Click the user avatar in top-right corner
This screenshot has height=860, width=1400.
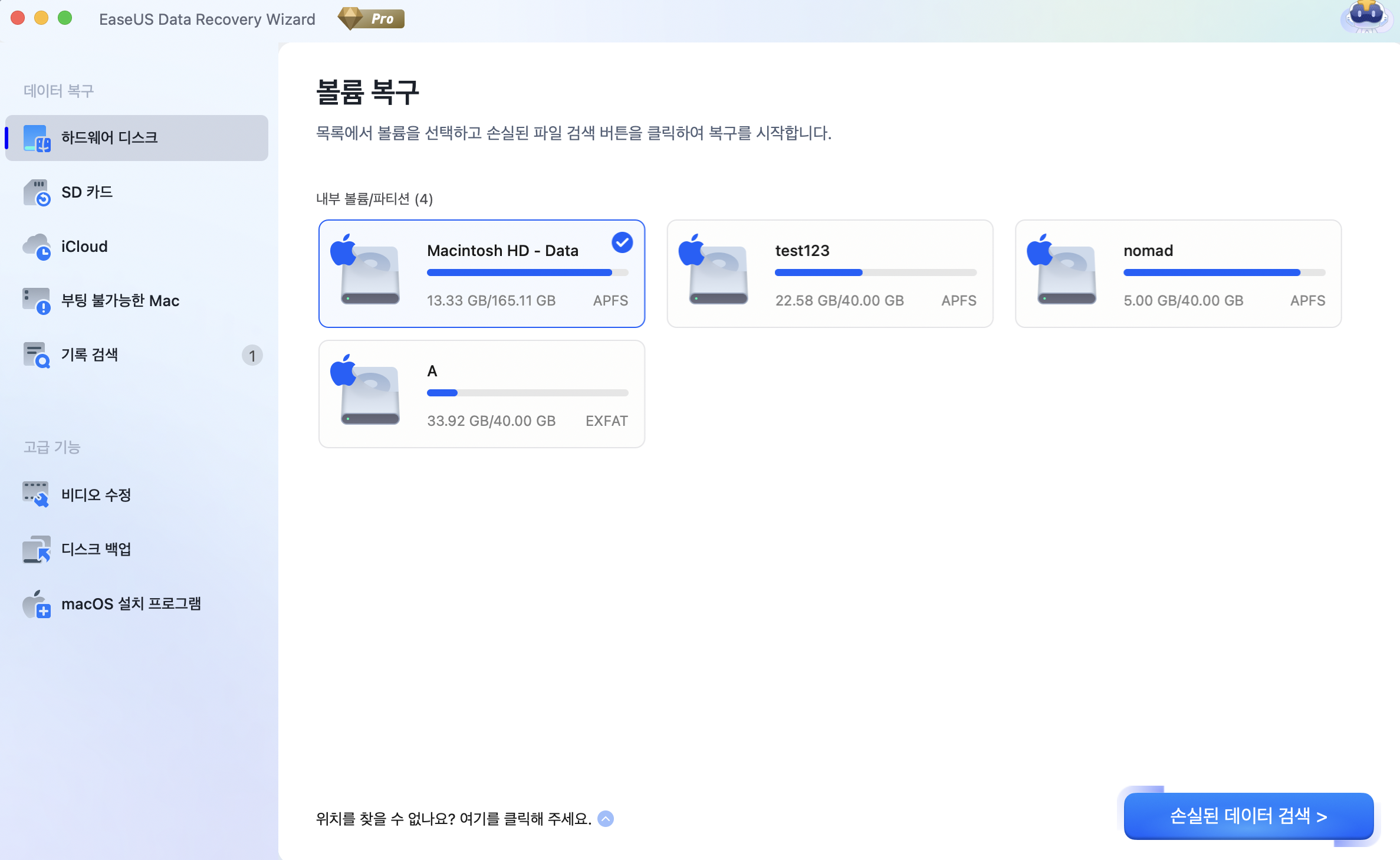(1367, 18)
